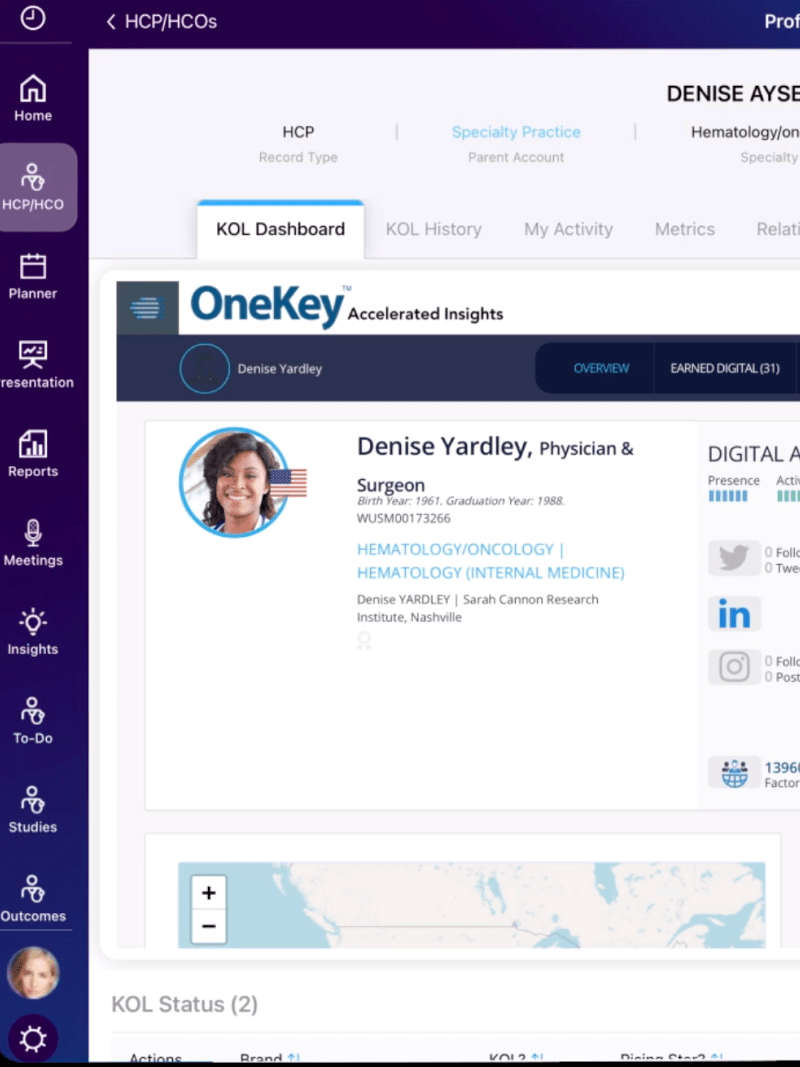Viewport: 800px width, 1067px height.
Task: Open the LinkedIn profile icon
Action: pos(735,614)
